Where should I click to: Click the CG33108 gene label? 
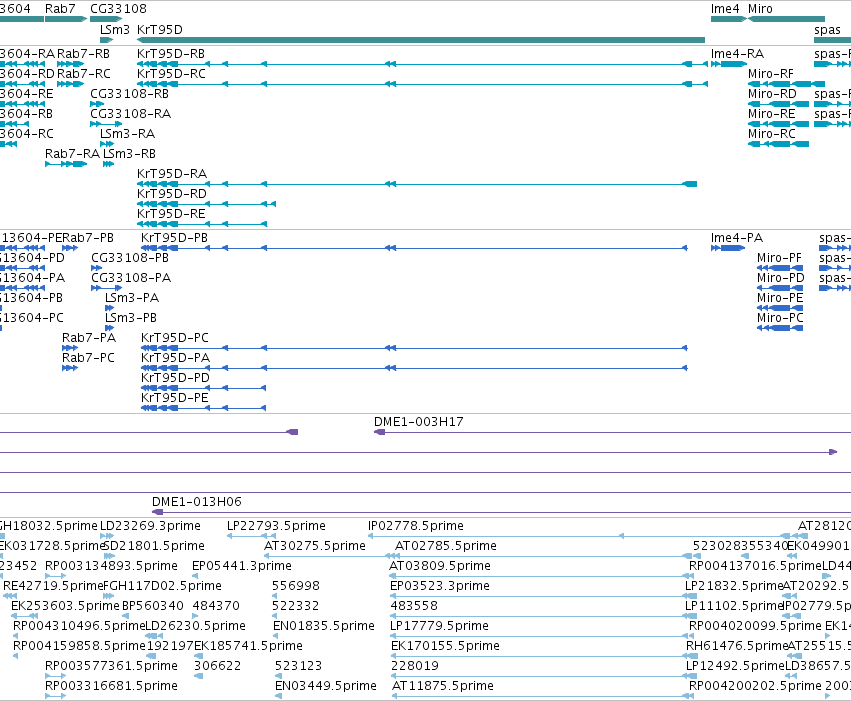pyautogui.click(x=118, y=9)
